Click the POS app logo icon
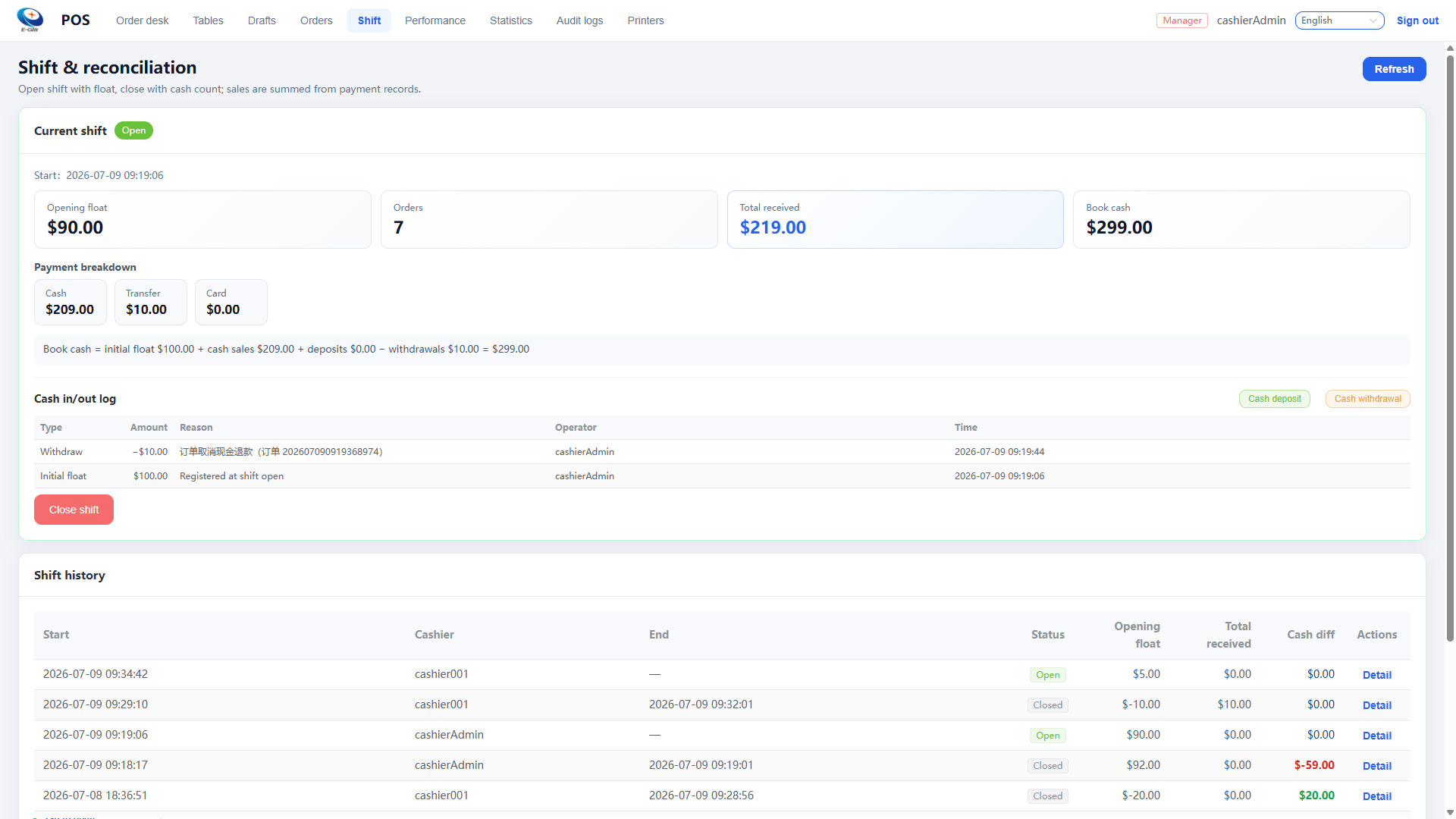This screenshot has width=1456, height=819. [x=30, y=20]
